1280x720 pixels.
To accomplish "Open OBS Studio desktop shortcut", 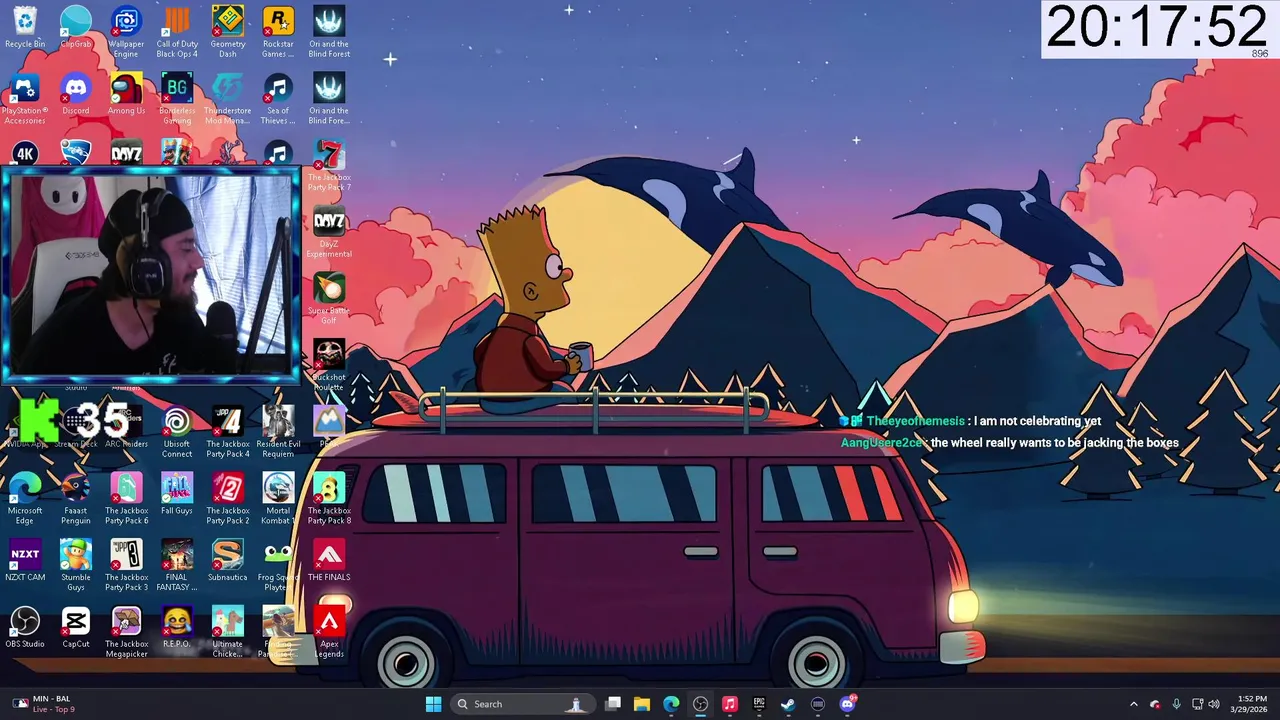I will [25, 628].
